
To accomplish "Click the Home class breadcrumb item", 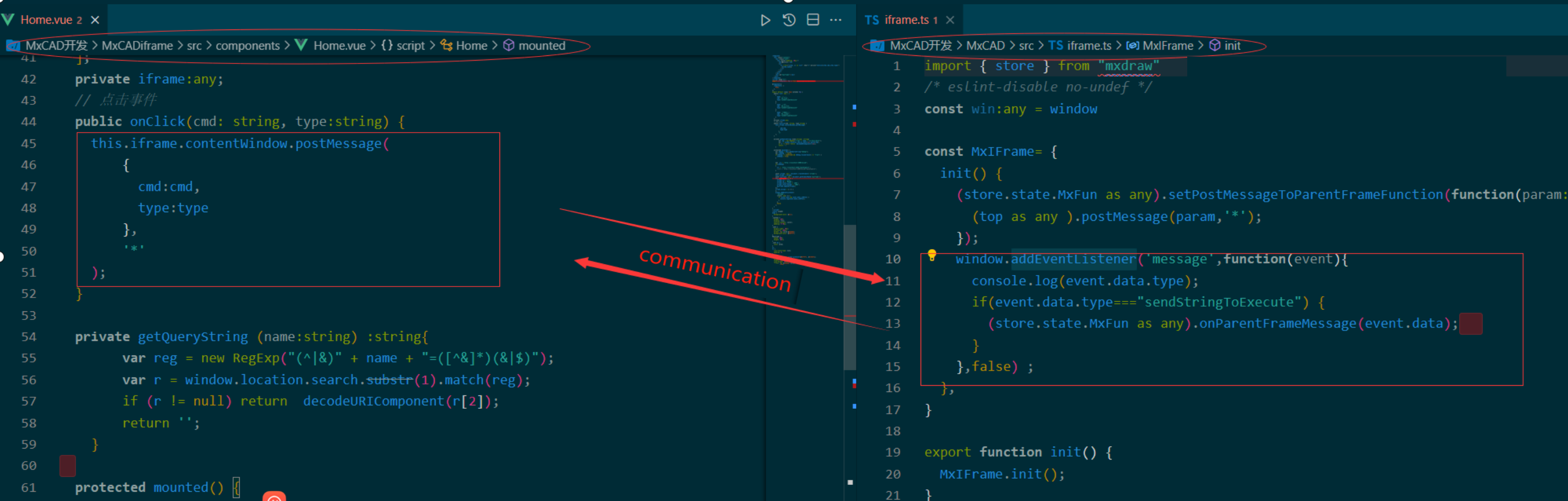I will coord(471,46).
